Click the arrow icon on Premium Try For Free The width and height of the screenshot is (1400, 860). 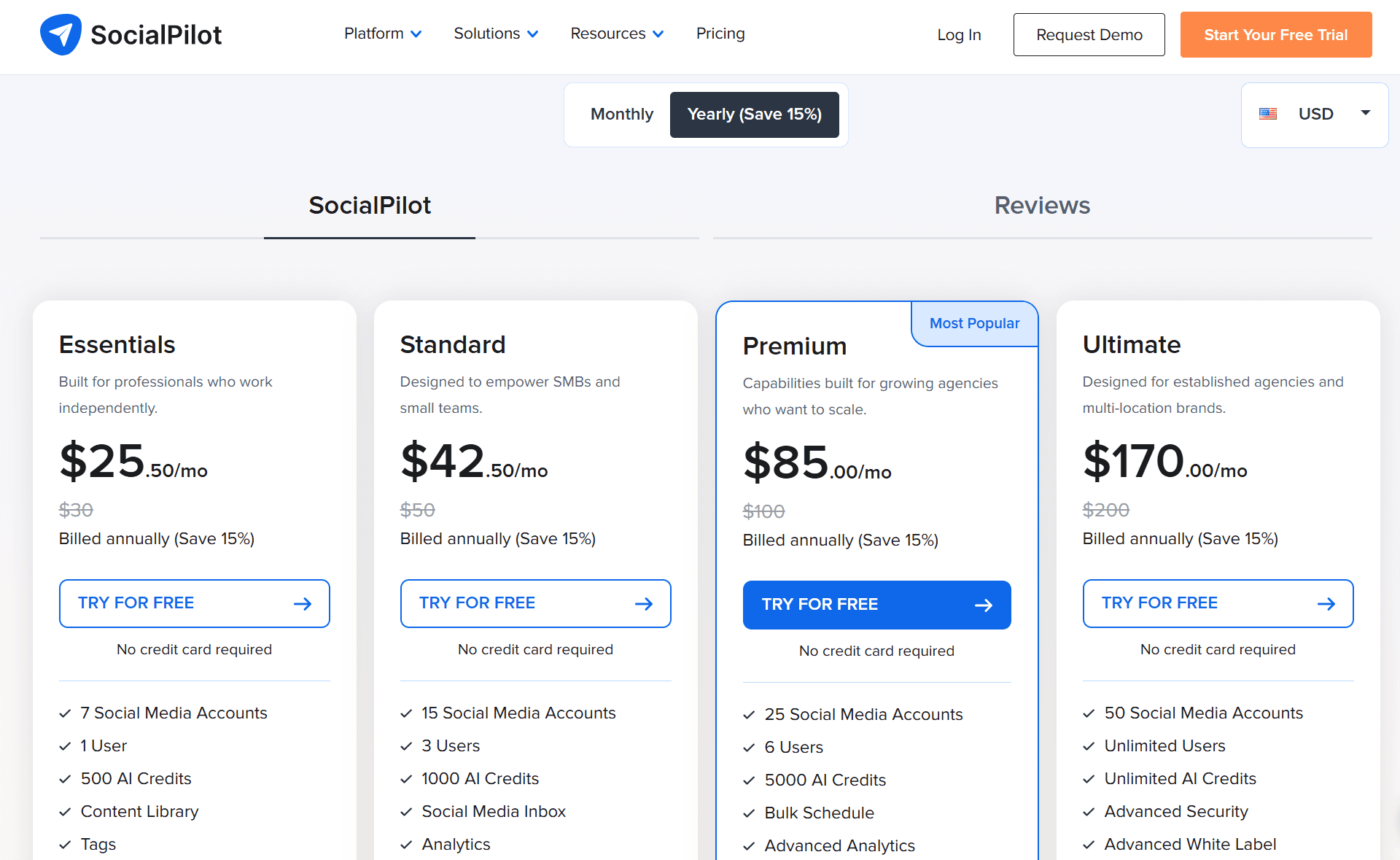click(983, 605)
